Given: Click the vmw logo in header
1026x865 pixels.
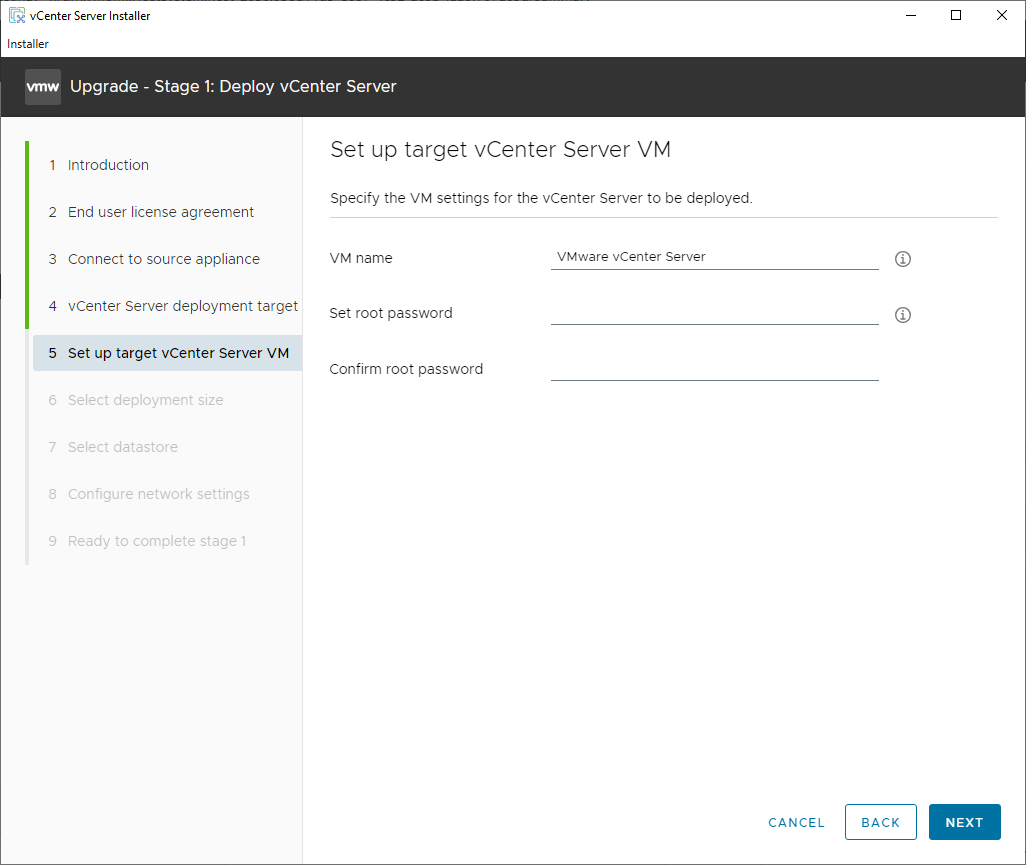Looking at the screenshot, I should coord(43,87).
